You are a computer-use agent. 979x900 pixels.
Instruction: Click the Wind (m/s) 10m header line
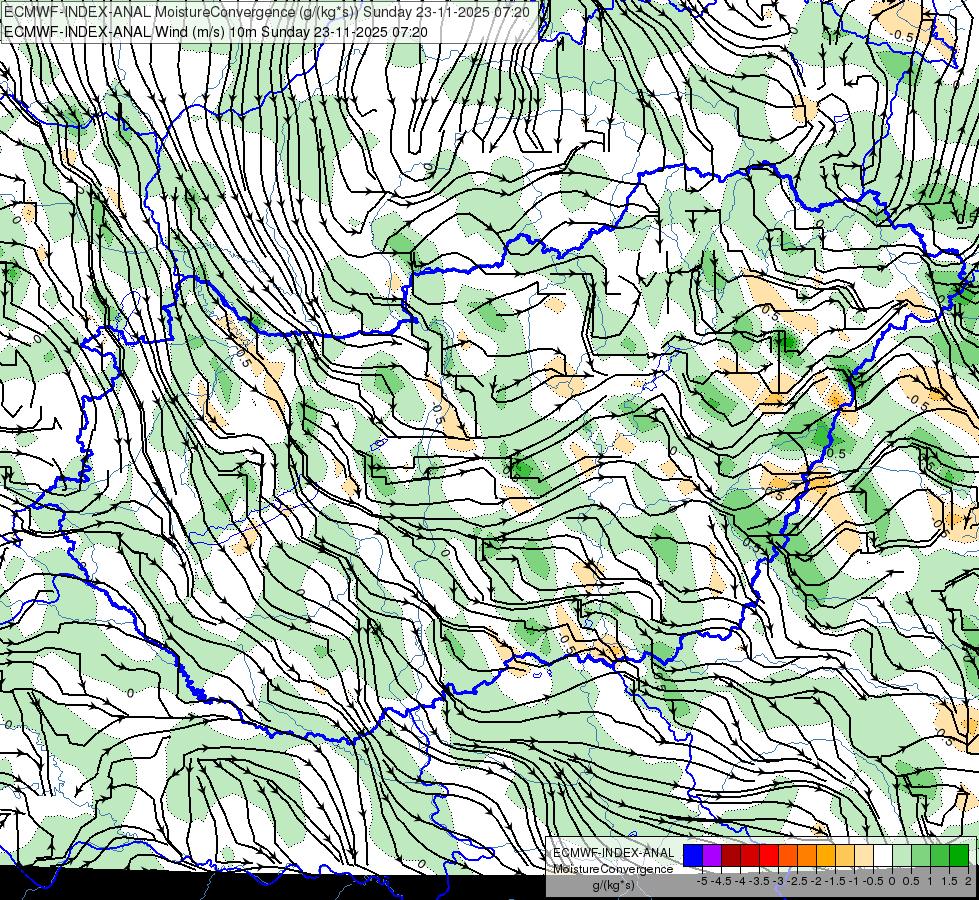coord(215,31)
